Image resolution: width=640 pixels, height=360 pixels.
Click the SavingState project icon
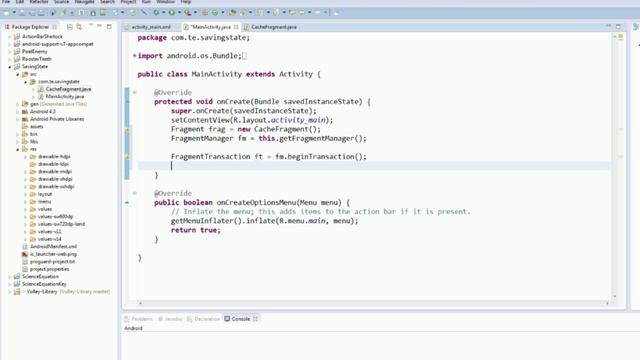point(17,67)
